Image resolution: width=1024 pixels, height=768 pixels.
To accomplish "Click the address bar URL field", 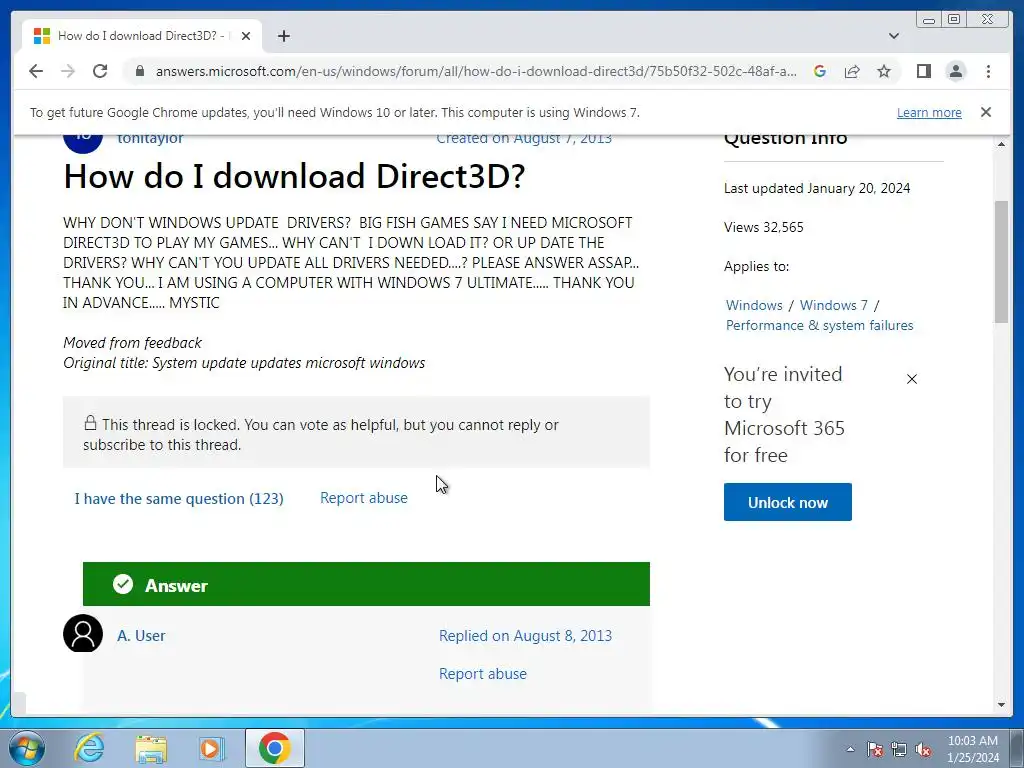I will pyautogui.click(x=475, y=71).
